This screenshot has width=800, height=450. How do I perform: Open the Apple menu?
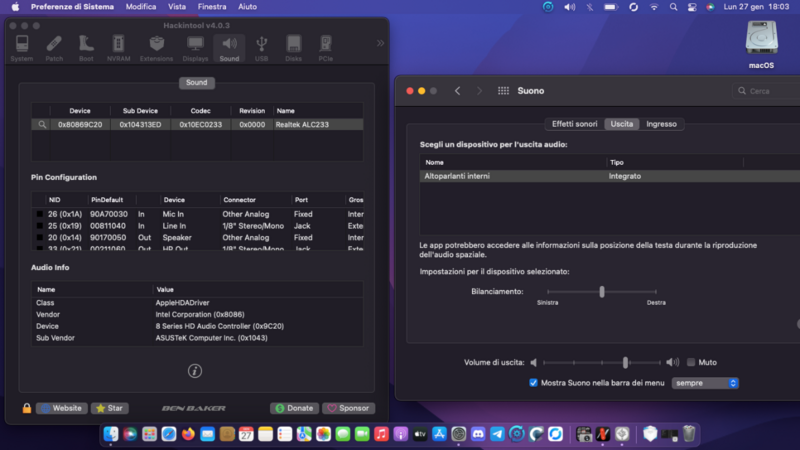click(15, 7)
